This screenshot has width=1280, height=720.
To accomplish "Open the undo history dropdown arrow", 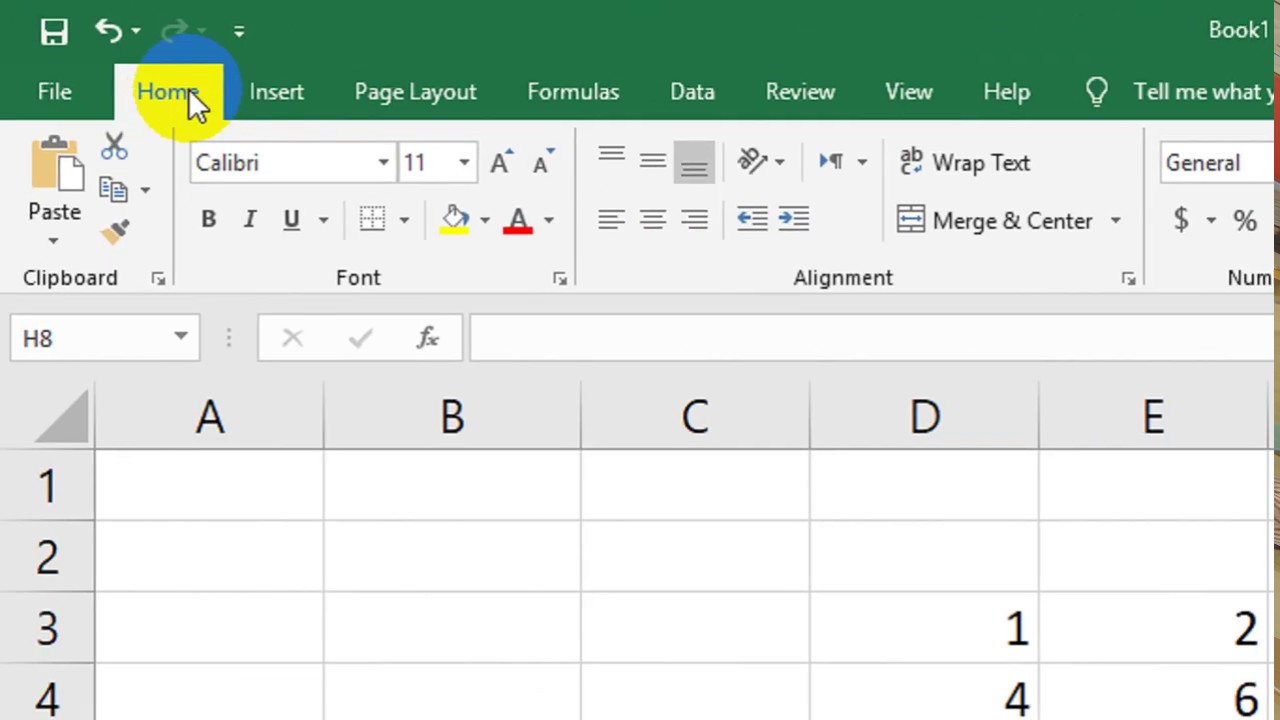I will click(x=136, y=32).
